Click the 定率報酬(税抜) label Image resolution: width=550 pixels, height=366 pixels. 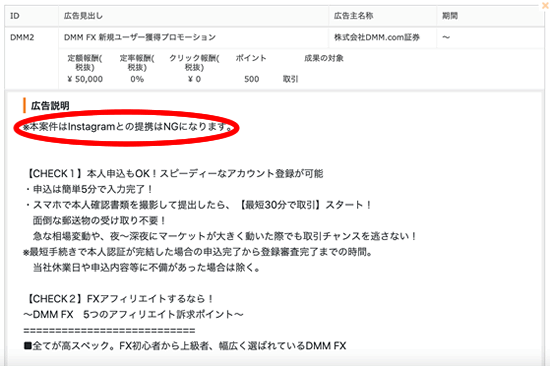point(137,62)
